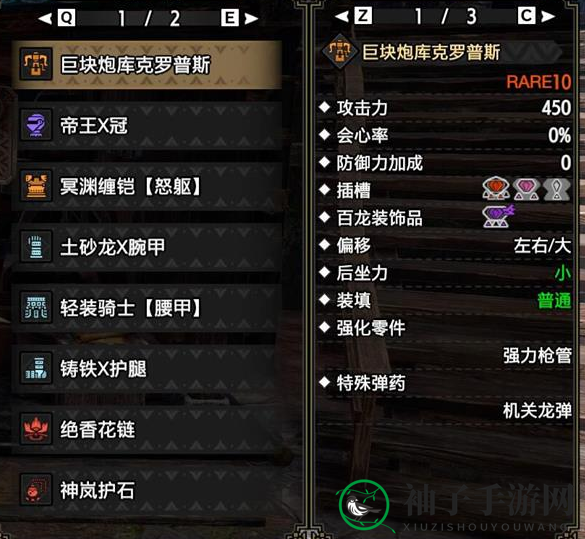Select the talisman icon for 神岚护石

coord(36,490)
